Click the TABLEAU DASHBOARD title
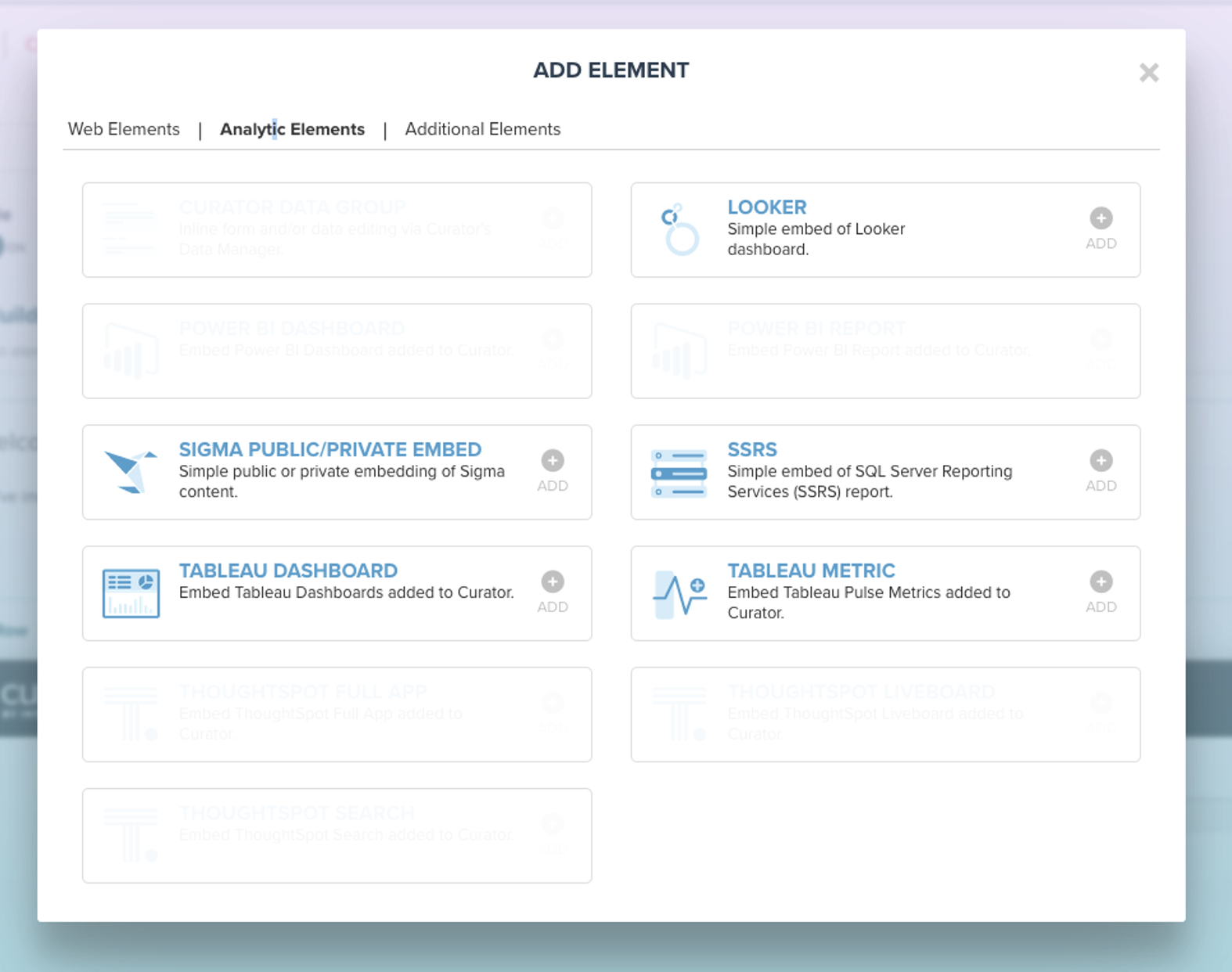 (288, 571)
